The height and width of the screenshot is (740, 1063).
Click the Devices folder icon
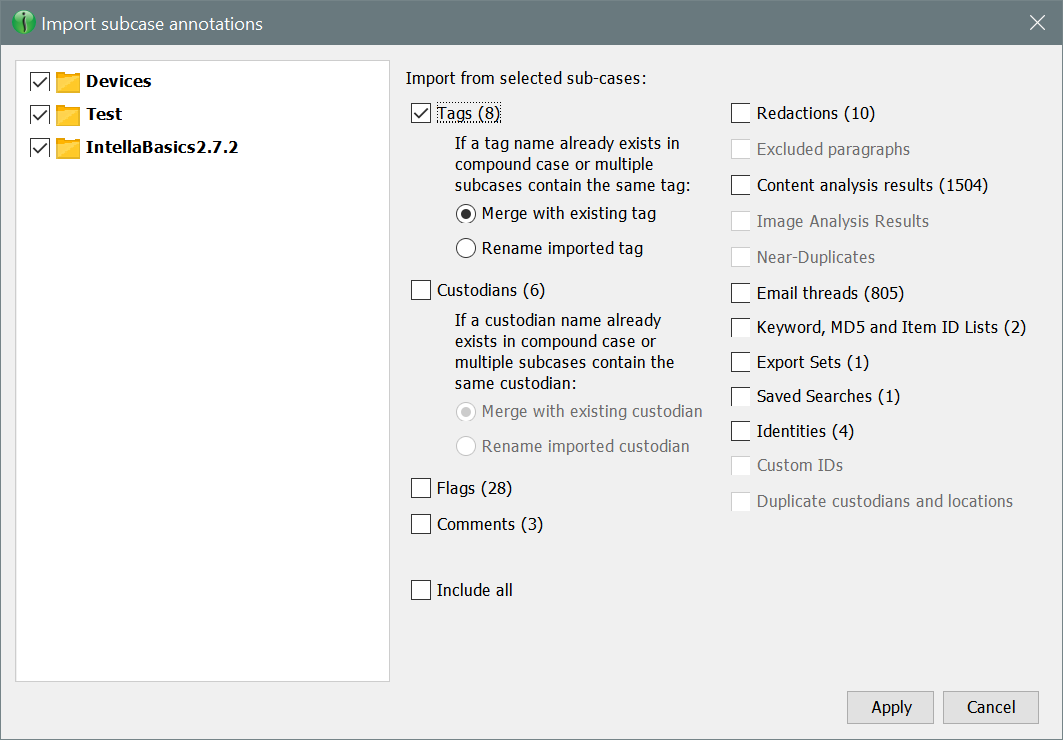coord(68,82)
